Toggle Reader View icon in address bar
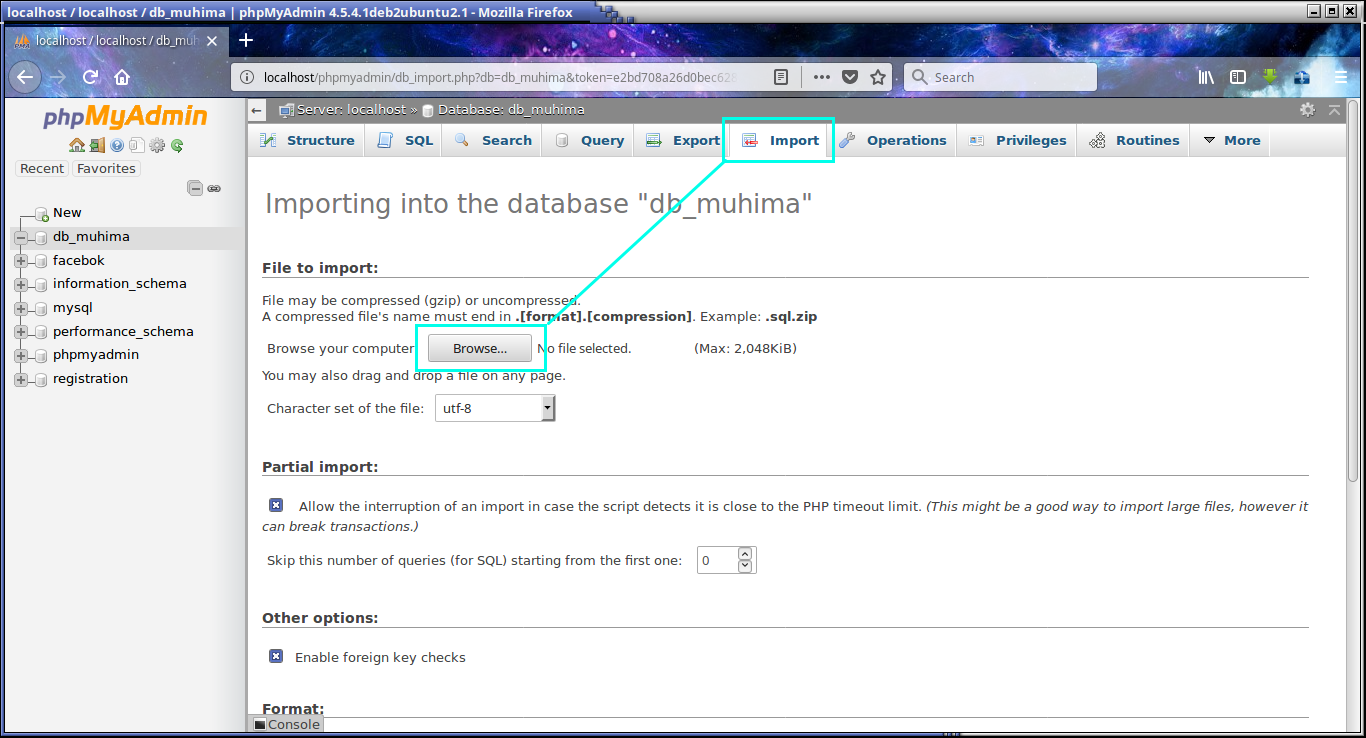 click(x=781, y=77)
